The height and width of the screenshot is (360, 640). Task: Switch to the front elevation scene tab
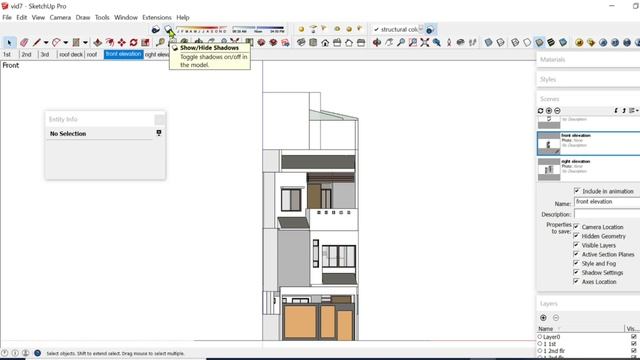[x=123, y=54]
